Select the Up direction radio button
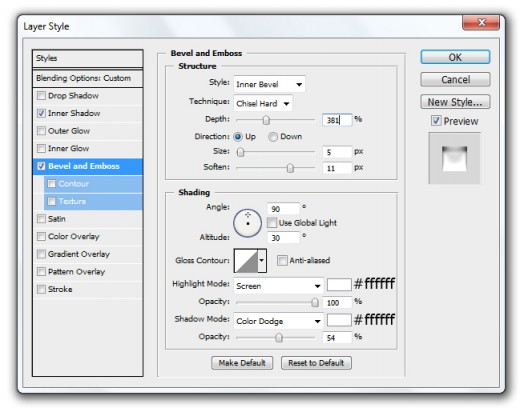This screenshot has width=520, height=408. point(238,137)
